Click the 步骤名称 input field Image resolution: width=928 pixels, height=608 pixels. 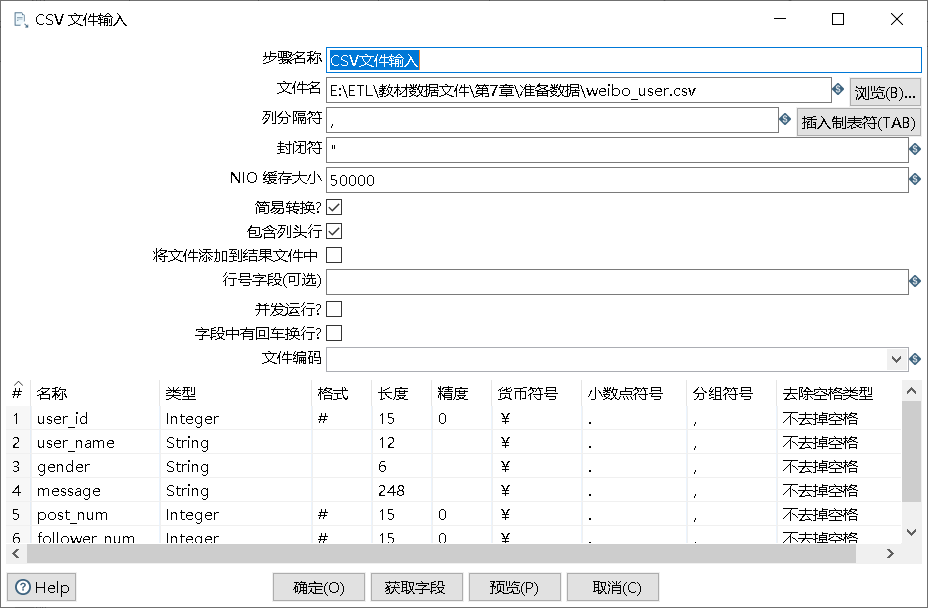tap(624, 60)
